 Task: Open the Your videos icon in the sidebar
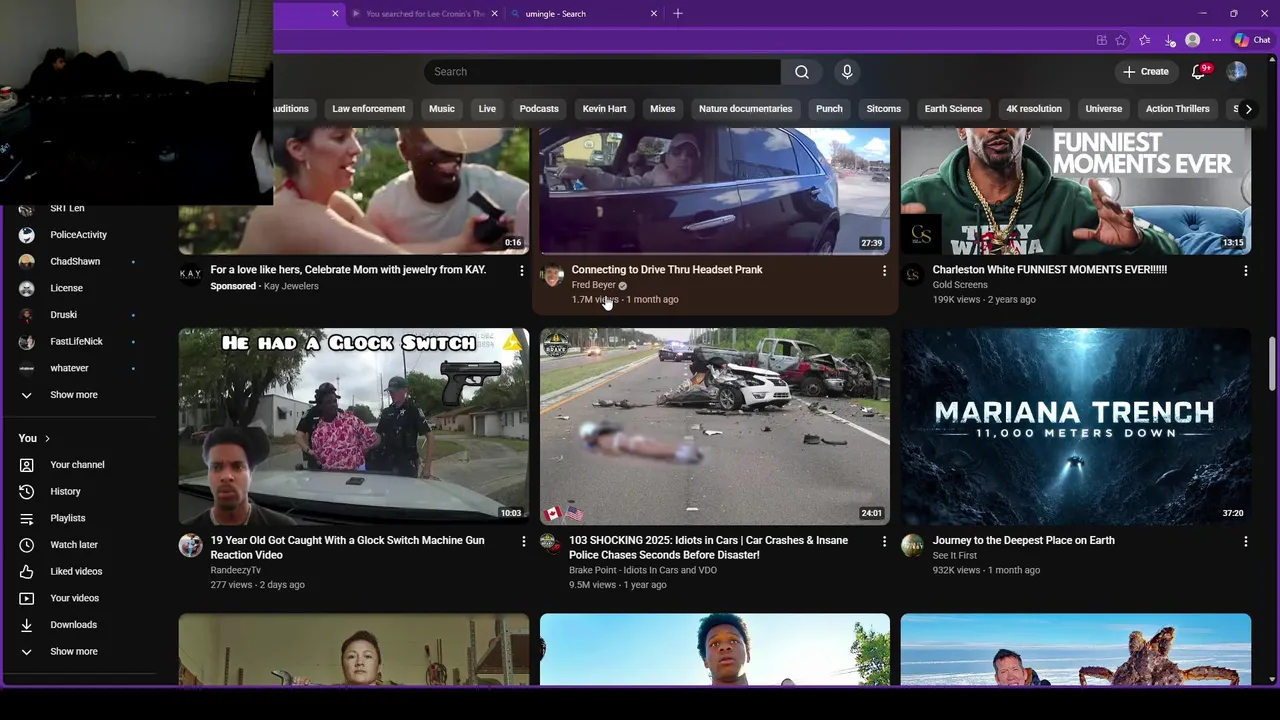(x=27, y=598)
